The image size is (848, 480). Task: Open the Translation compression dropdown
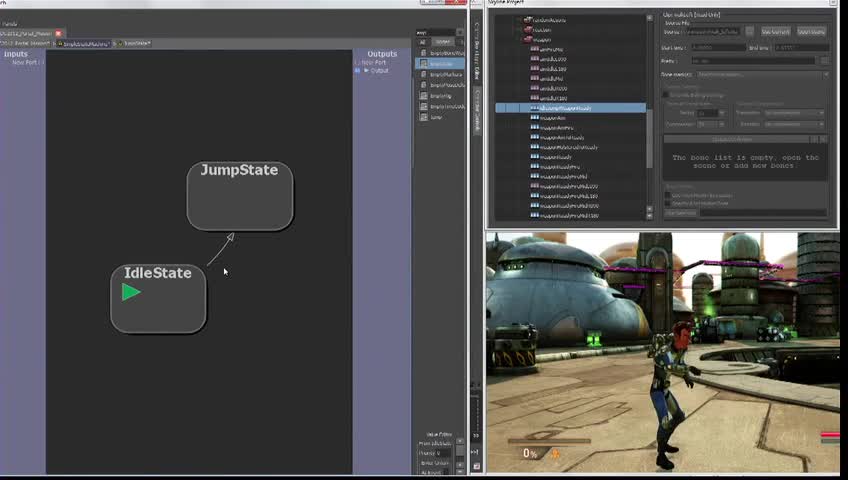tap(794, 113)
